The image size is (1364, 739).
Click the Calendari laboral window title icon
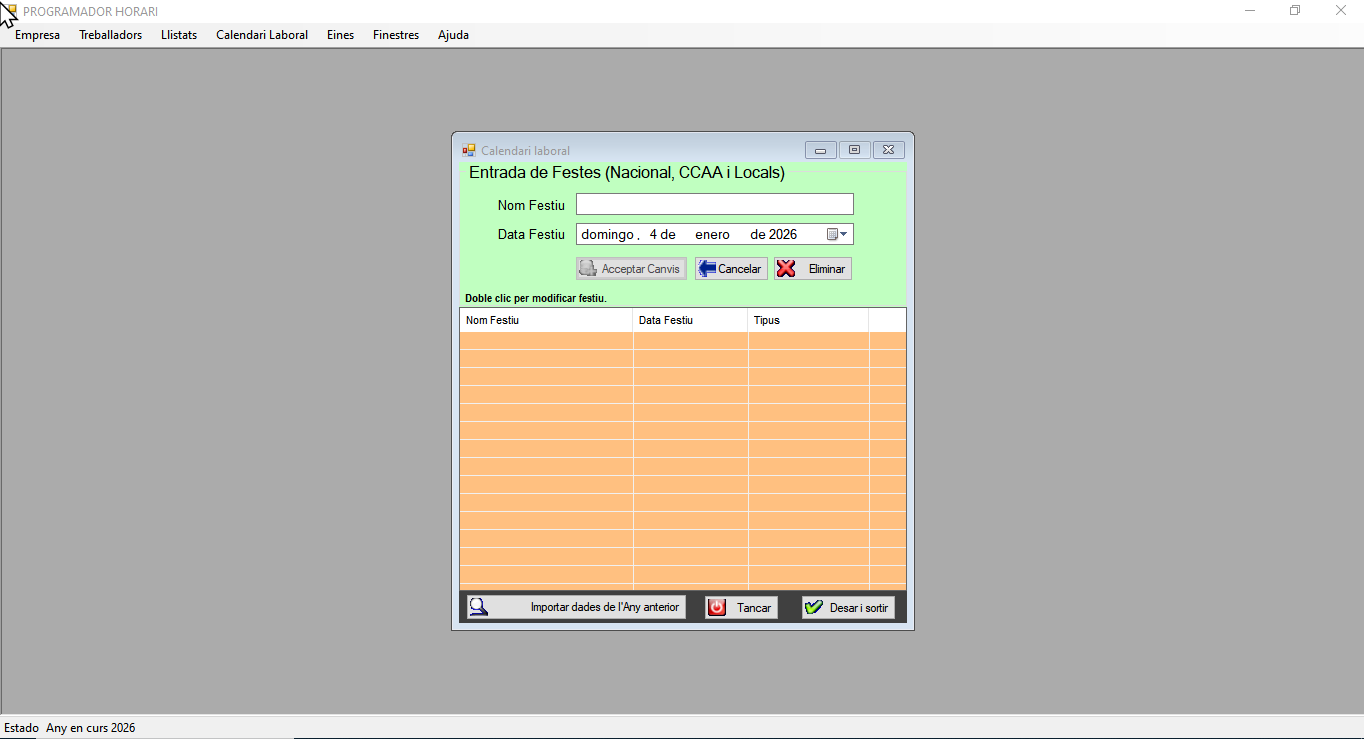pos(469,151)
